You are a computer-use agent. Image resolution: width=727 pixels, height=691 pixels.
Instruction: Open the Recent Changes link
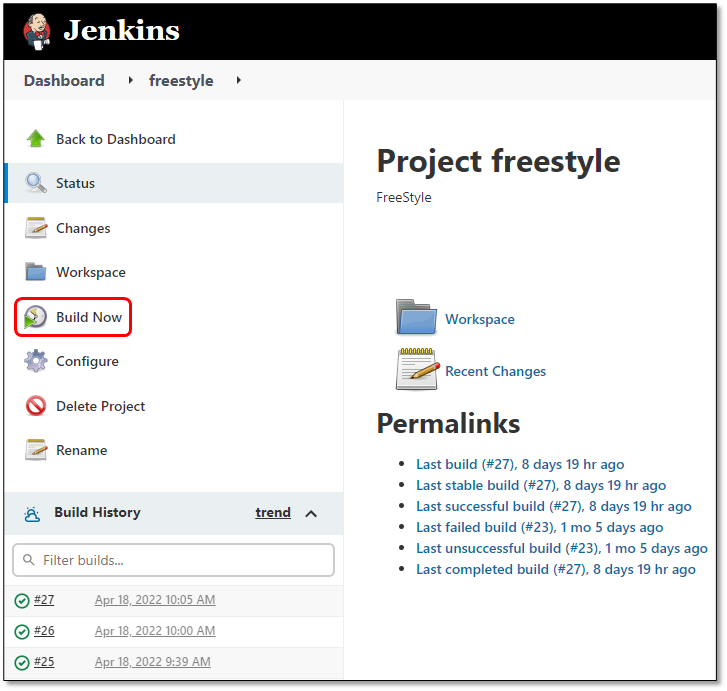tap(496, 371)
